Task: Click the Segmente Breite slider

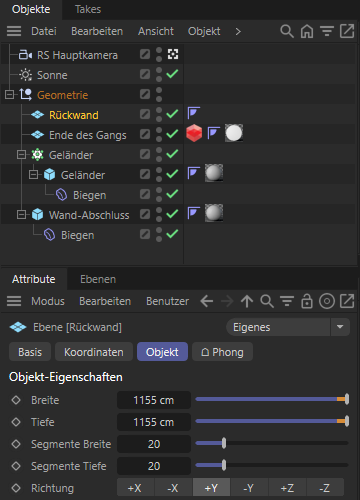Action: coord(272,444)
